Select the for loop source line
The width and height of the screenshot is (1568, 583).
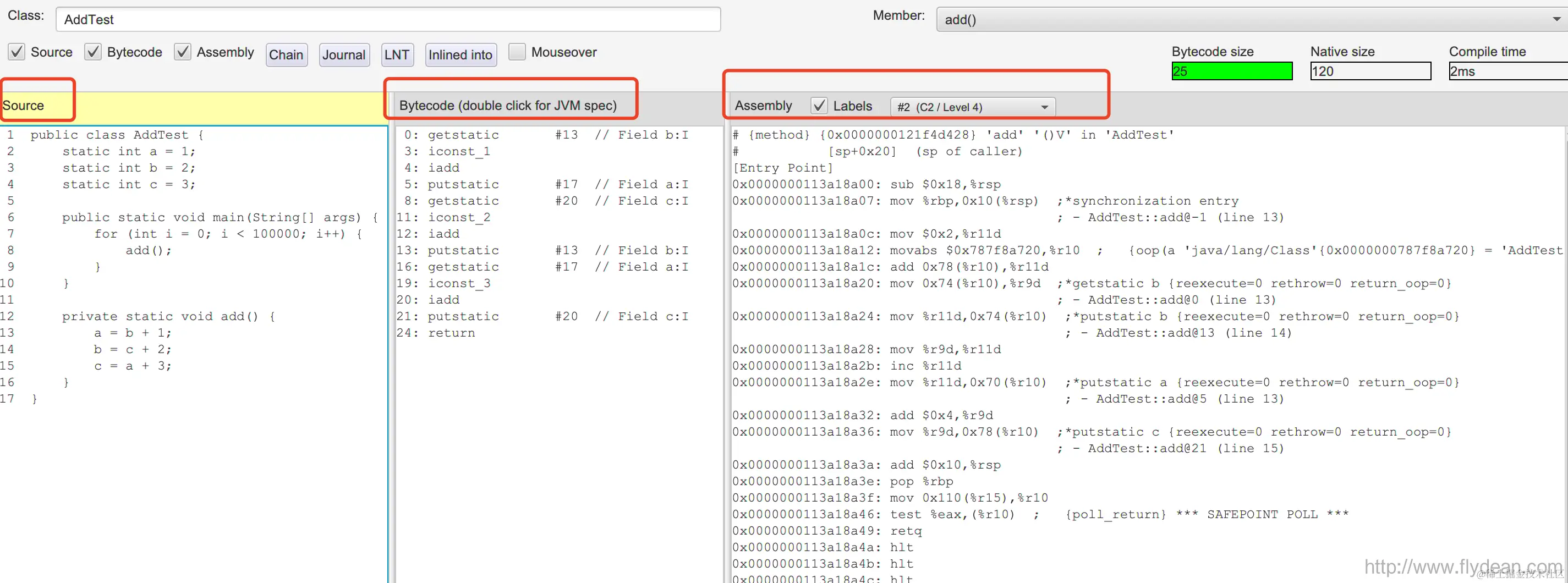coord(228,234)
